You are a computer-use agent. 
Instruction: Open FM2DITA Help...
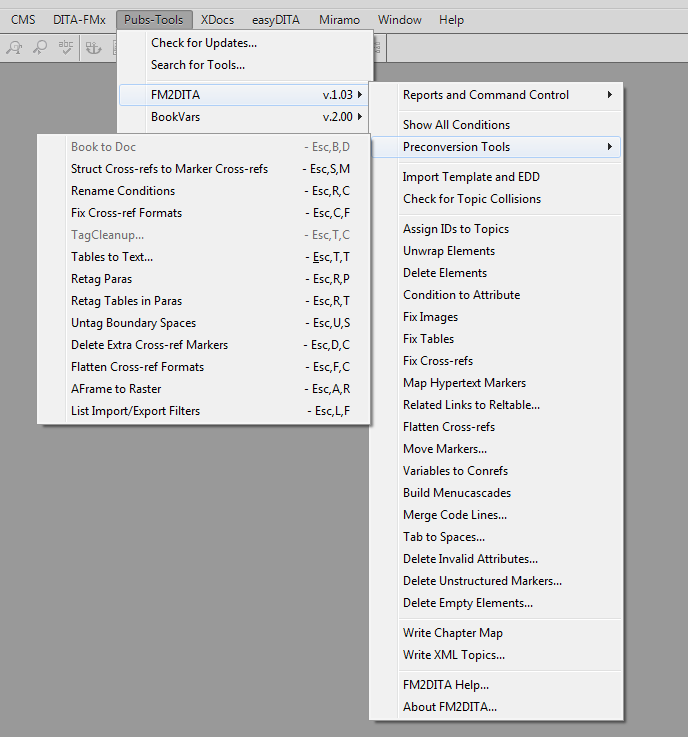click(x=496, y=685)
